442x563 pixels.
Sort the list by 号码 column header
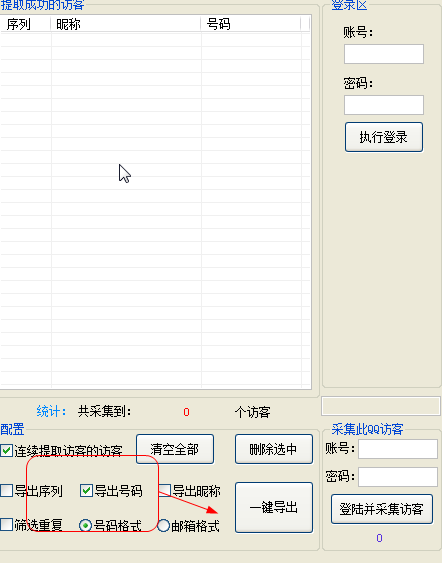[x=251, y=24]
